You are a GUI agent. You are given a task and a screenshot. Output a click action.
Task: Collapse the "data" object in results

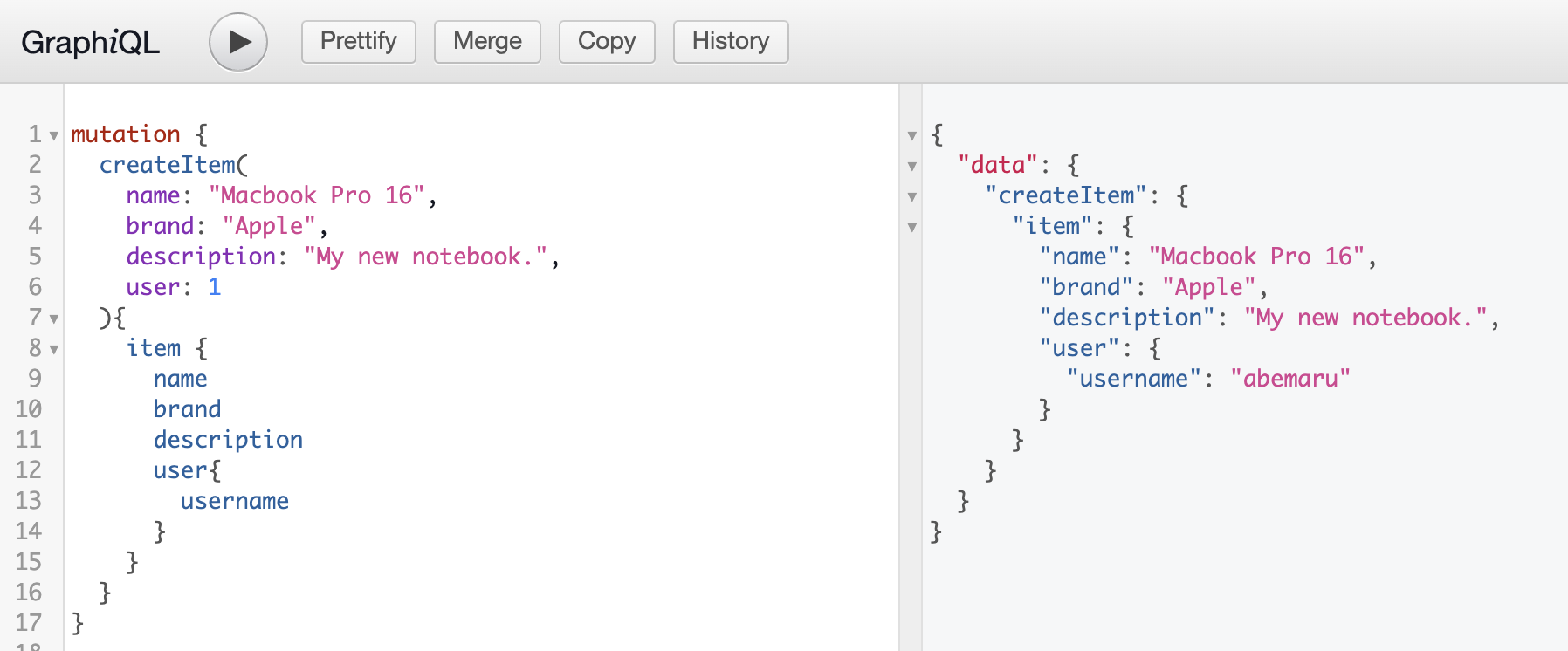point(912,167)
